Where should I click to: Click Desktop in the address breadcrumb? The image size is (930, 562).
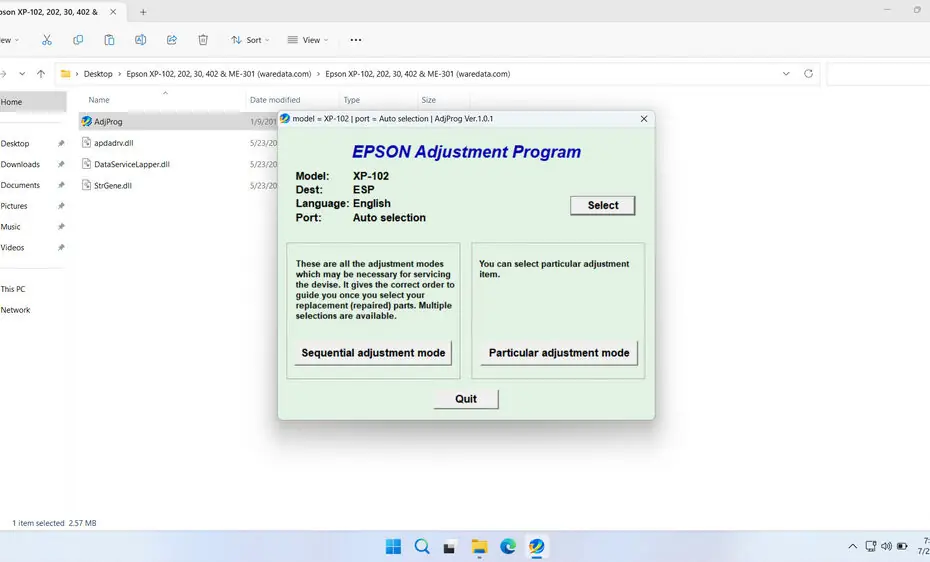click(98, 74)
